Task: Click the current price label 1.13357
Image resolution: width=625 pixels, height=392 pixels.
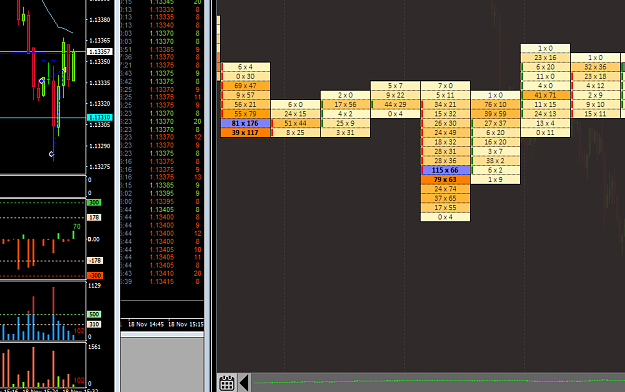Action: coord(100,52)
